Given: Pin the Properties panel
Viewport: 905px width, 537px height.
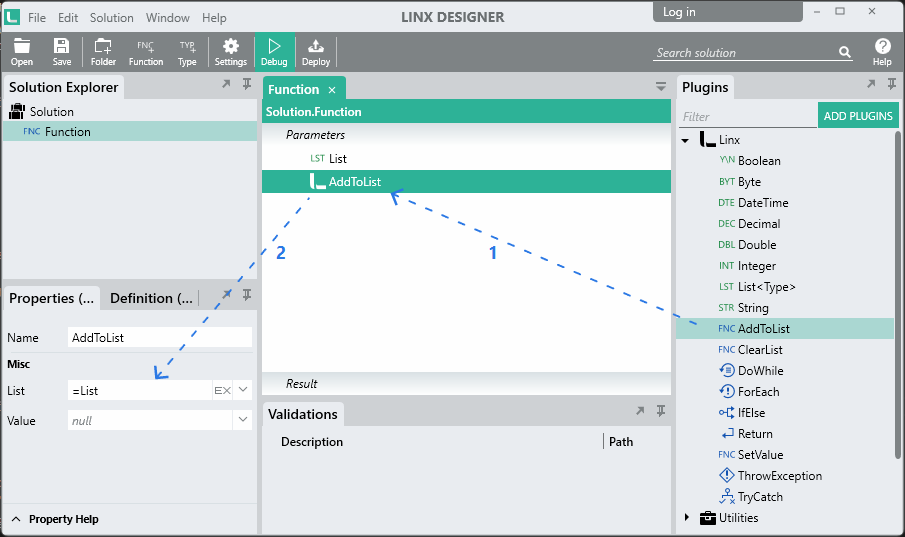Looking at the screenshot, I should 246,295.
